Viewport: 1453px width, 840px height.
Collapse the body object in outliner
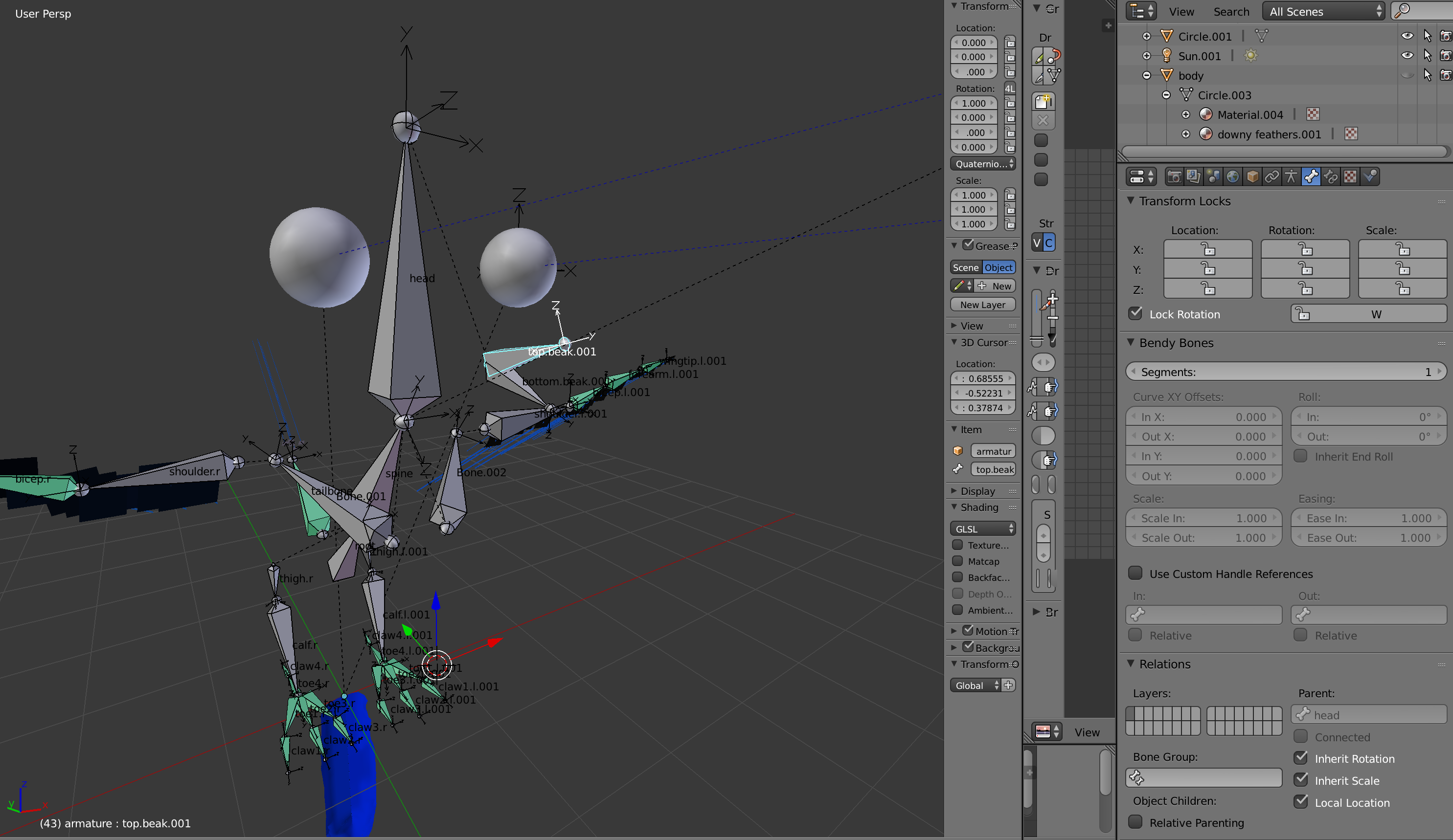(x=1146, y=75)
